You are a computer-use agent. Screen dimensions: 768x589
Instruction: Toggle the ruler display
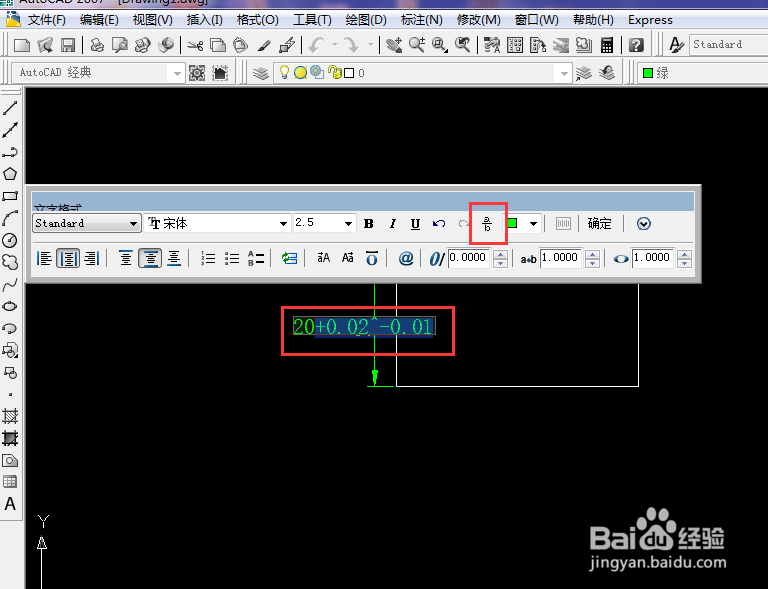point(563,224)
